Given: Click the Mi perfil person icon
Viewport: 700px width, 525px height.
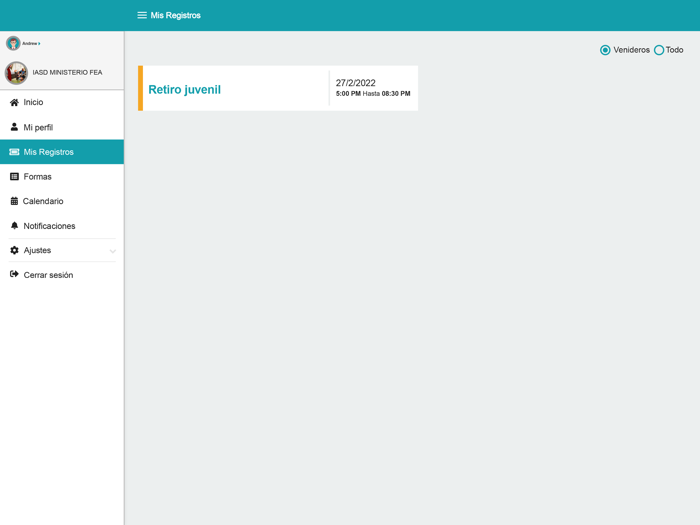Looking at the screenshot, I should pos(14,127).
